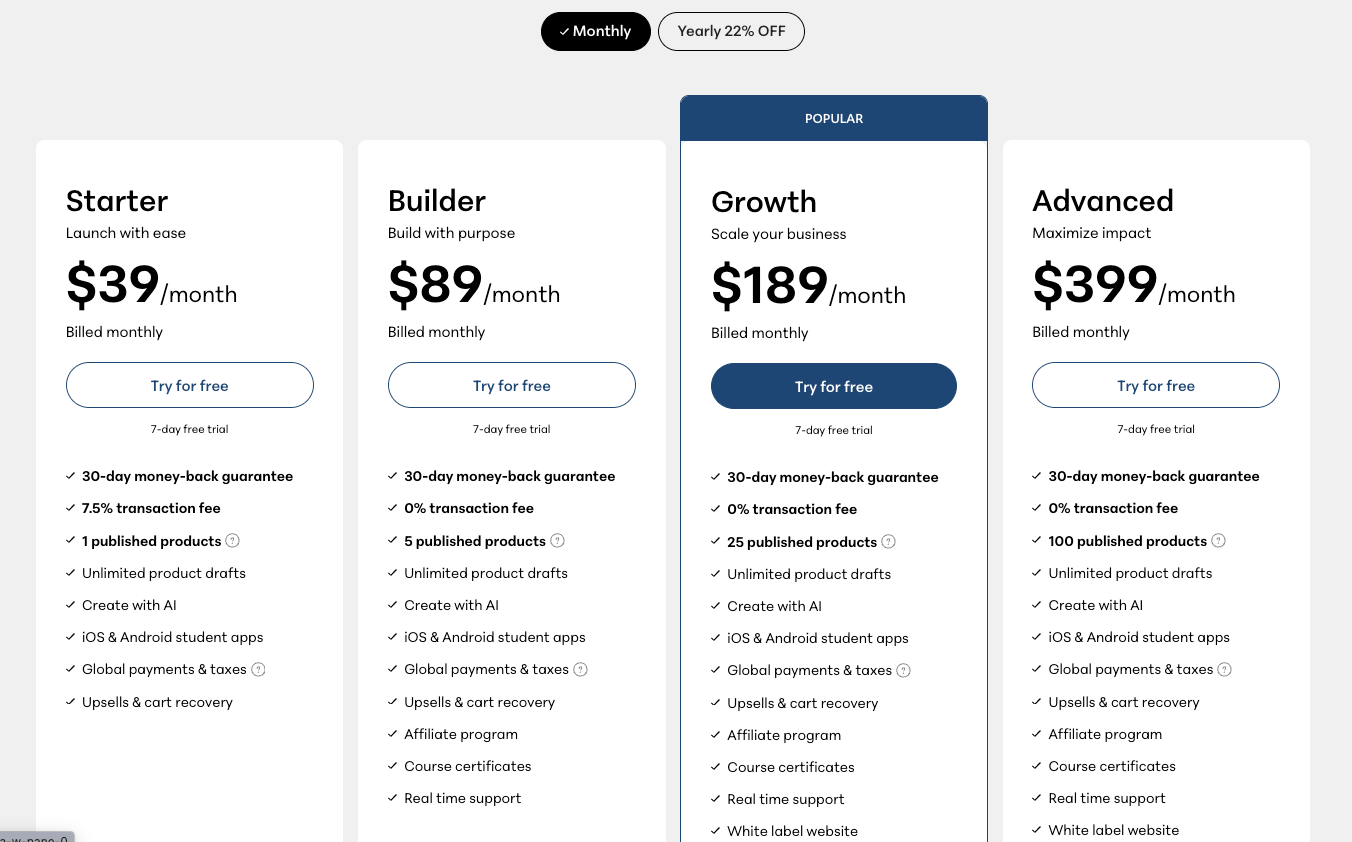Open tooltip for Starter's 1 published products
Viewport: 1352px width, 842px height.
tap(232, 540)
